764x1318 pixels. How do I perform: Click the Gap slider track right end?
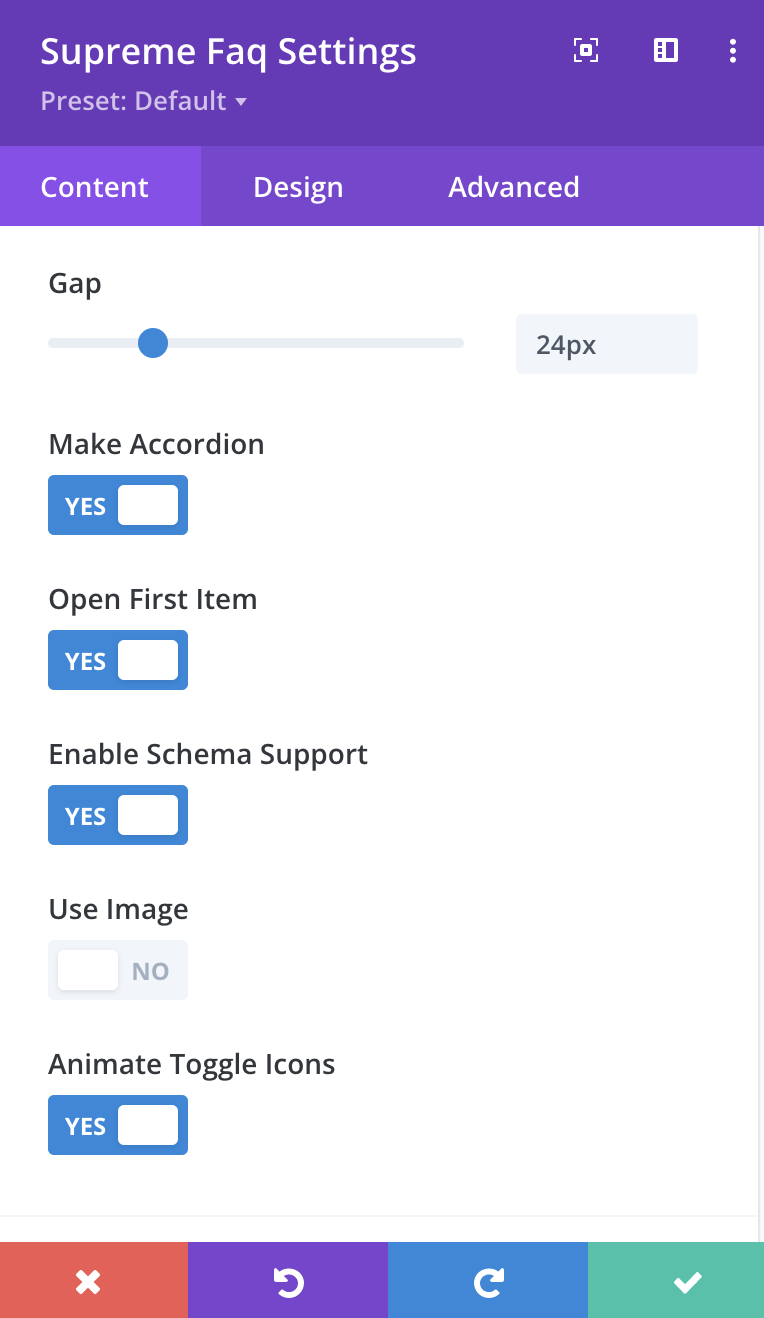tap(458, 344)
